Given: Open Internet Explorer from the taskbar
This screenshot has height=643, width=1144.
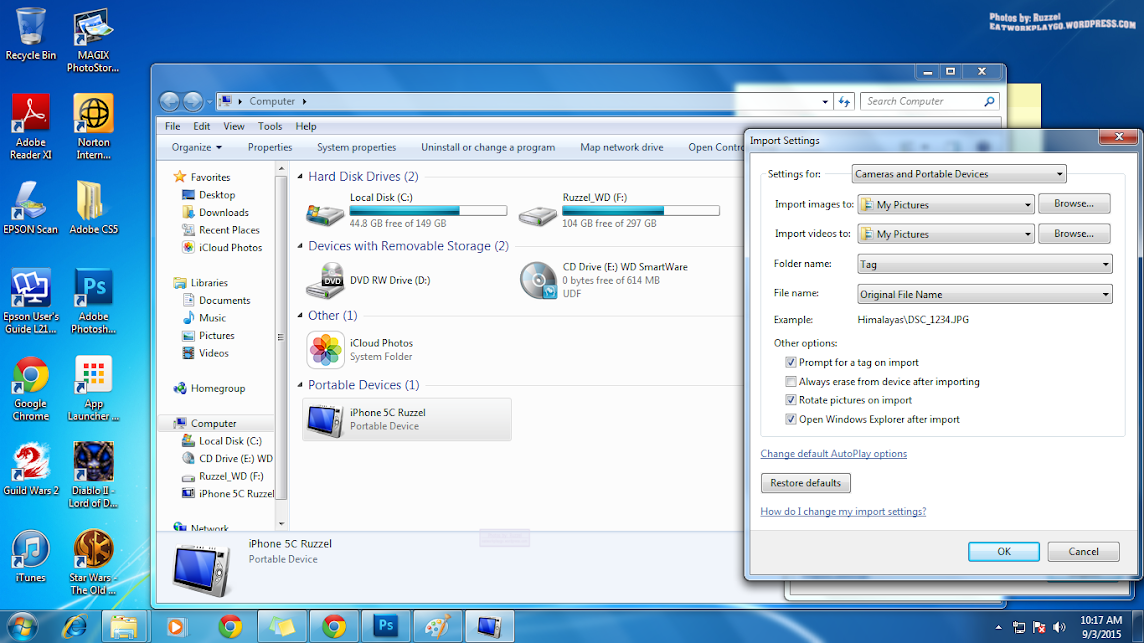Looking at the screenshot, I should point(74,626).
